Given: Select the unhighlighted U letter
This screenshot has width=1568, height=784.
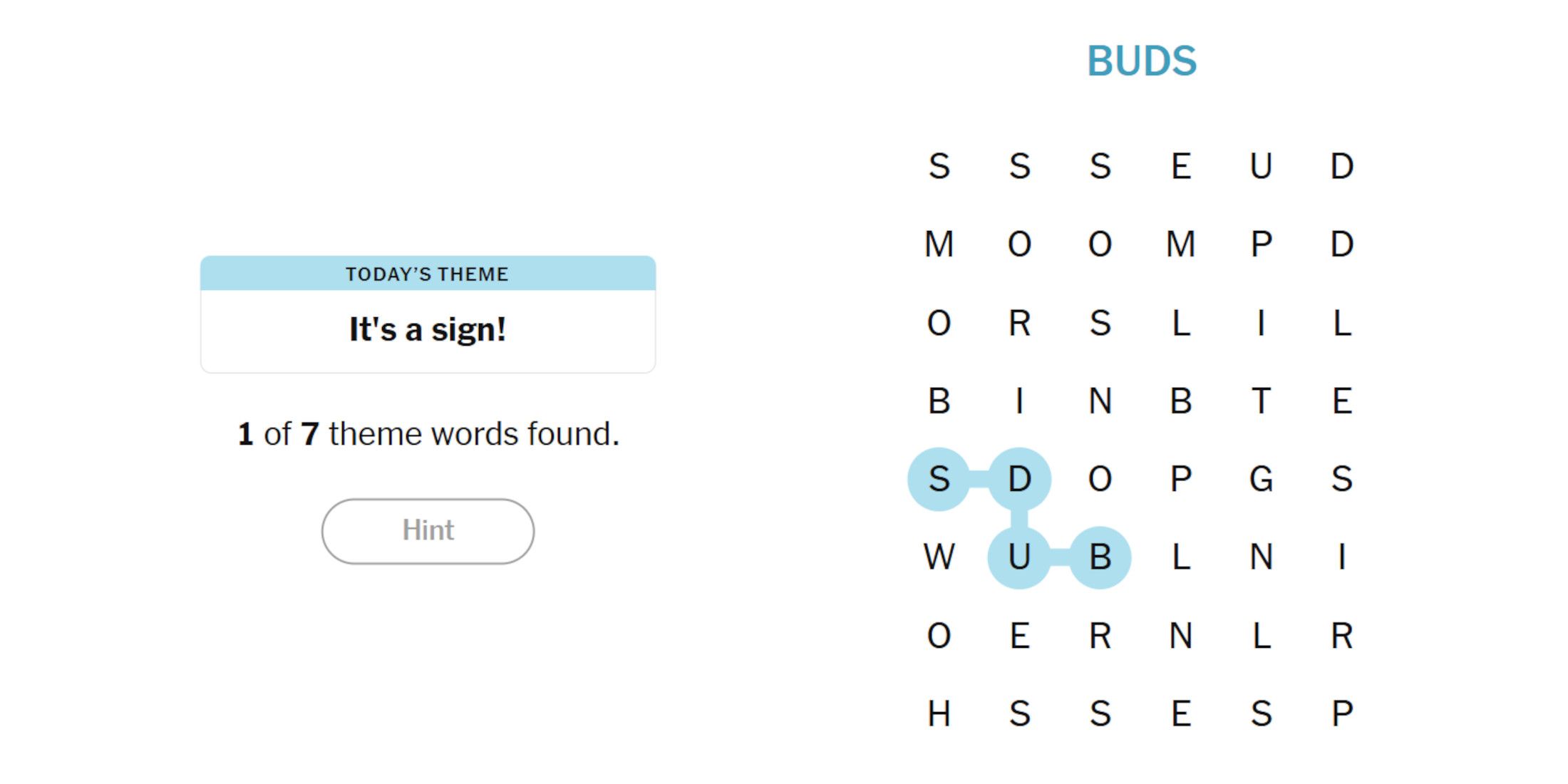Looking at the screenshot, I should click(1261, 166).
